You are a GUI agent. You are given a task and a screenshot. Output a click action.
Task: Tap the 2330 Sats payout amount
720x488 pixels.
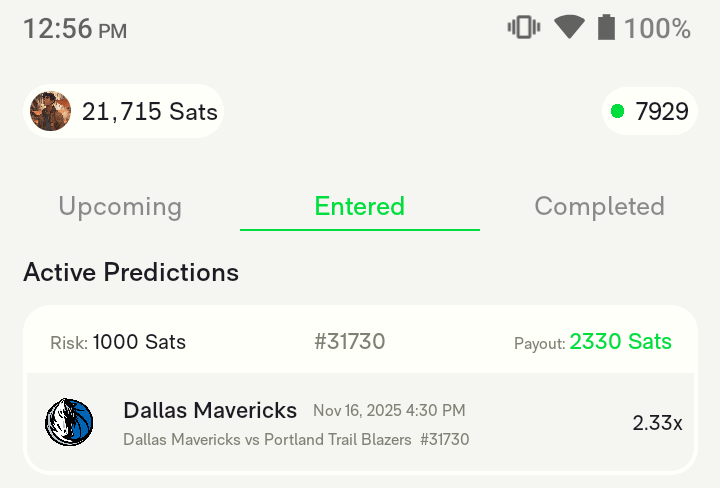620,342
